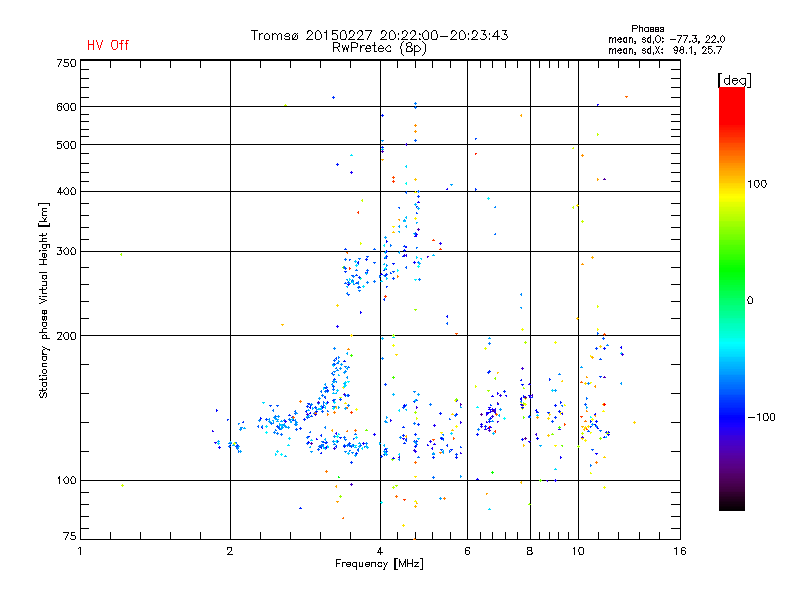Click the x-axis '2' tick label
Image resolution: width=800 pixels, height=600 pixels.
(230, 551)
